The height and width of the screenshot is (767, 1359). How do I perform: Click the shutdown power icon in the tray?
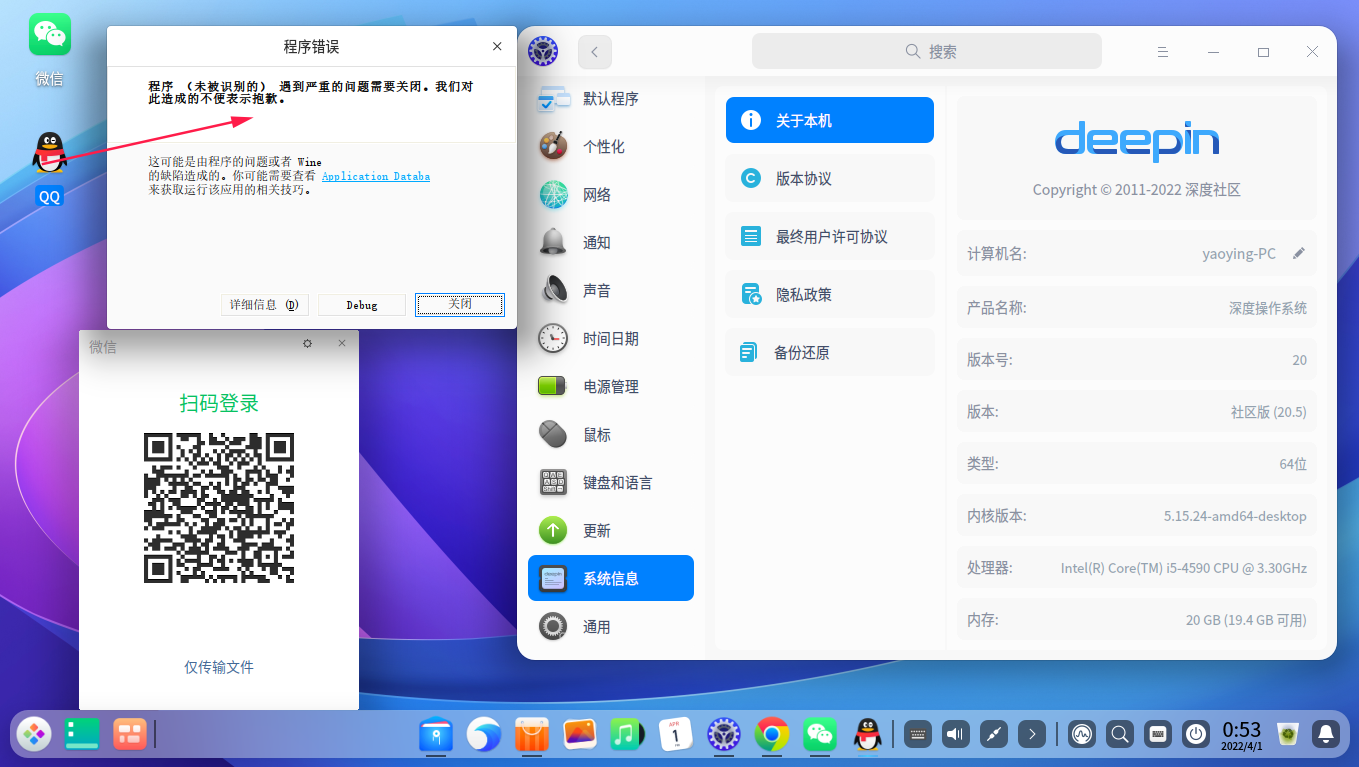[1196, 733]
